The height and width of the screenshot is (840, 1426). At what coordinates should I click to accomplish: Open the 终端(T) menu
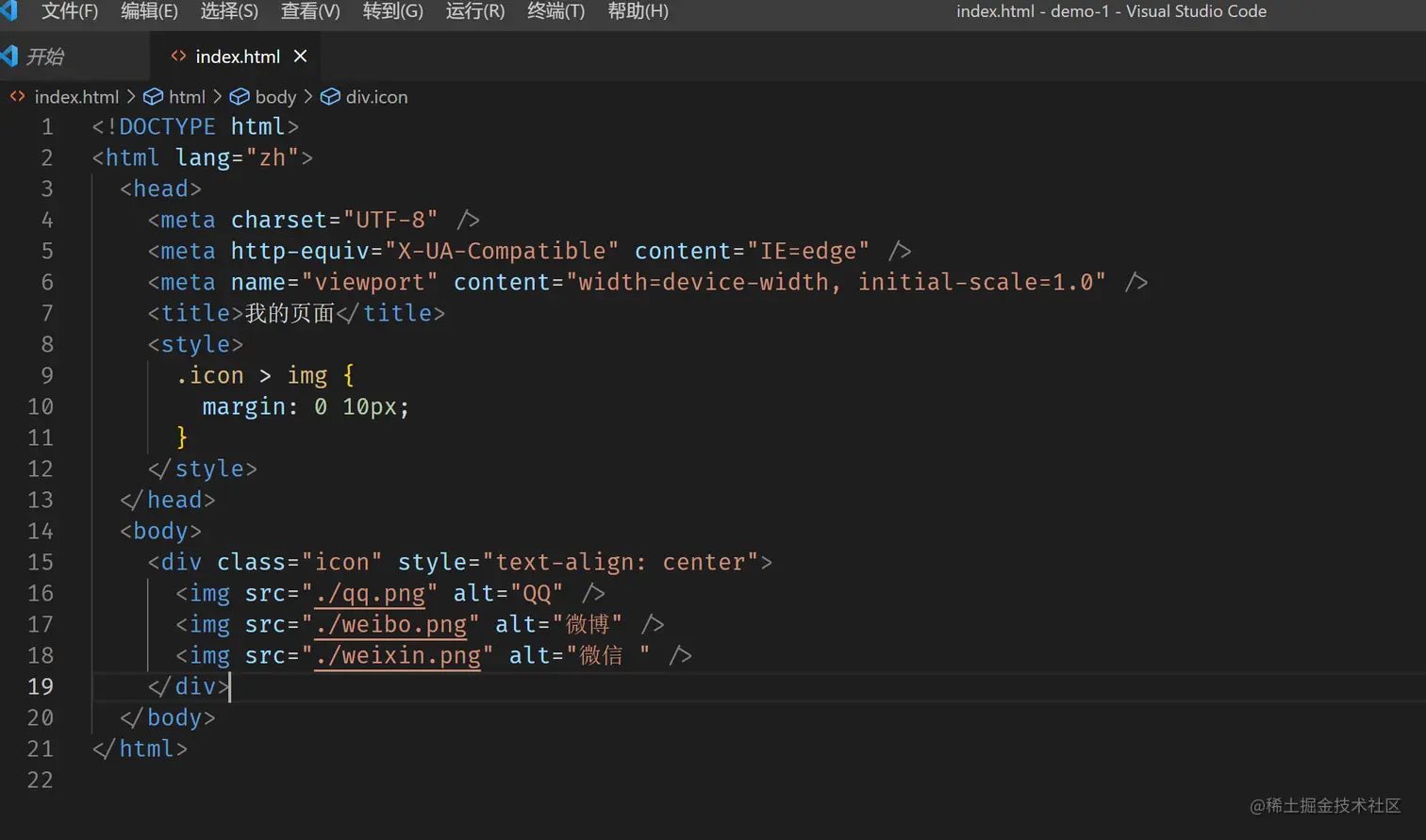pos(555,11)
